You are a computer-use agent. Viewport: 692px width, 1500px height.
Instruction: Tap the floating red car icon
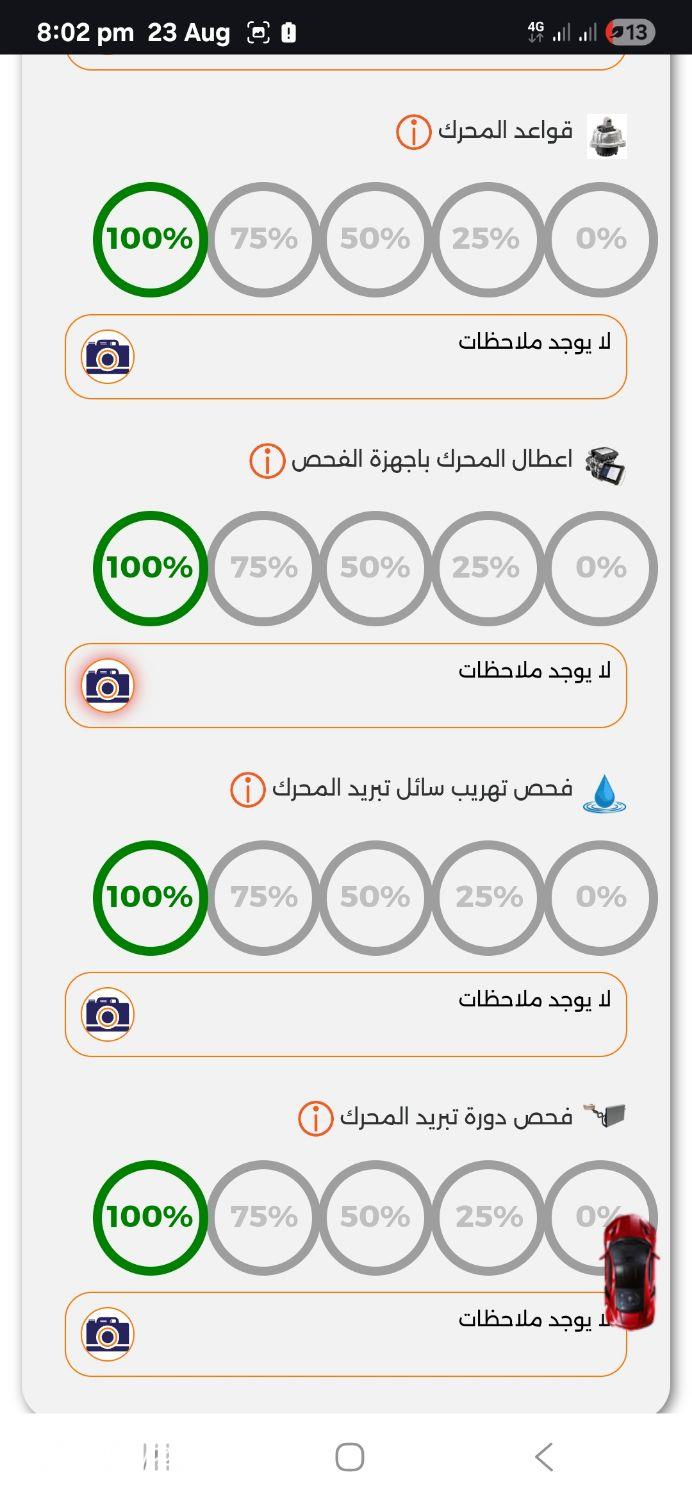pos(629,1271)
